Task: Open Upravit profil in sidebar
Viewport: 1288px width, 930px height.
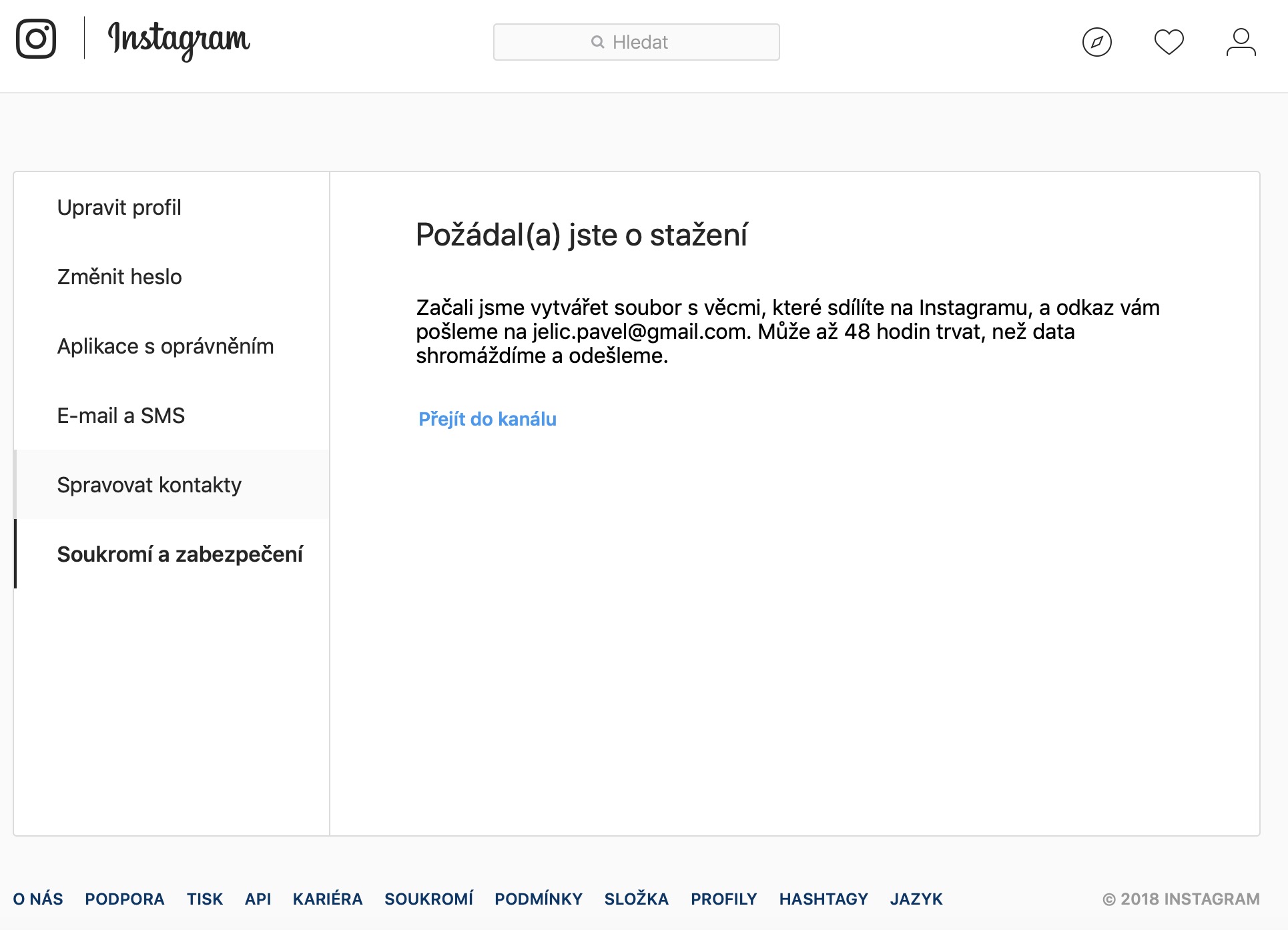Action: tap(119, 207)
